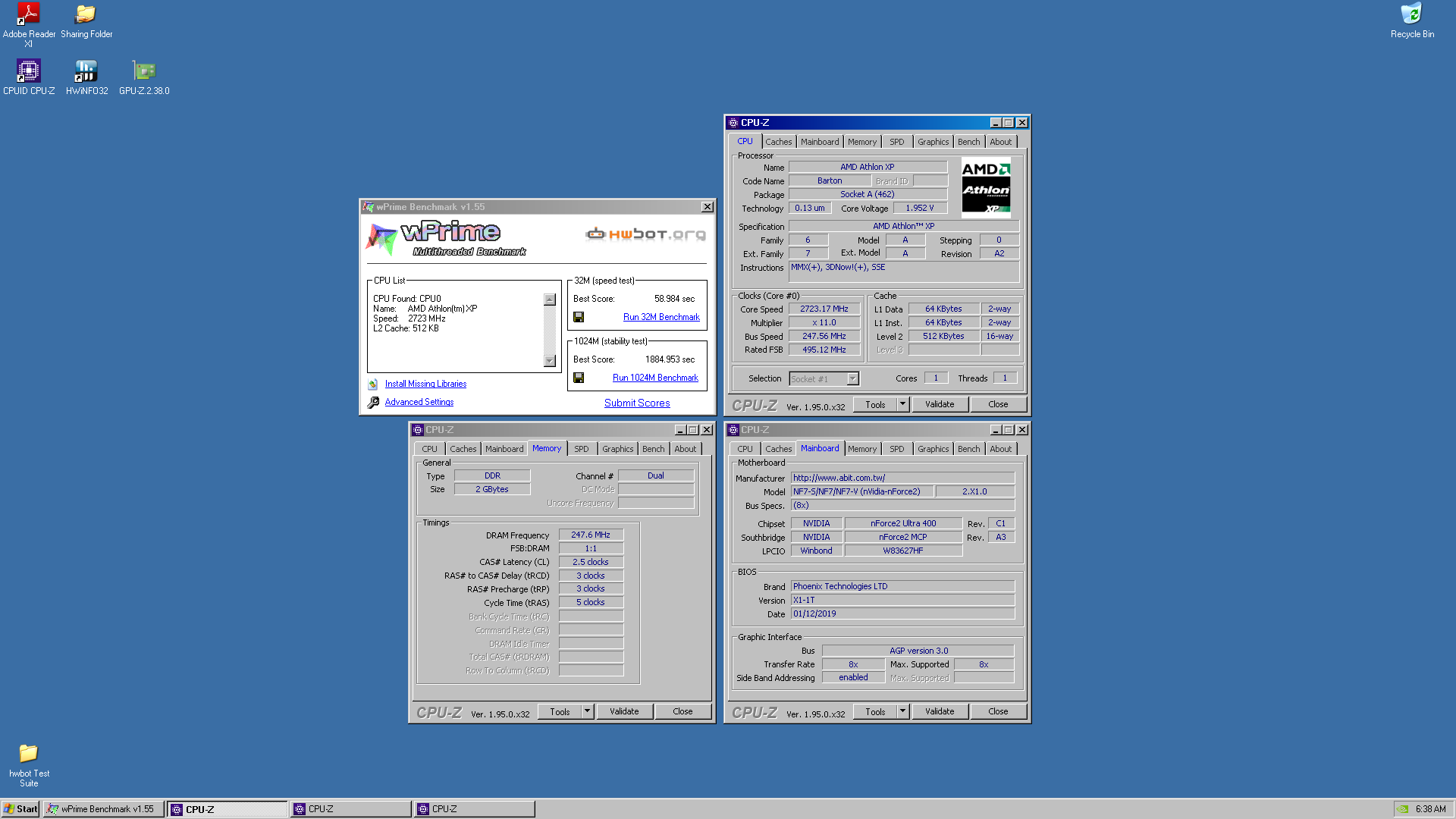The width and height of the screenshot is (1456, 819).
Task: Click CPU List scrollbar up arrow
Action: pyautogui.click(x=550, y=300)
